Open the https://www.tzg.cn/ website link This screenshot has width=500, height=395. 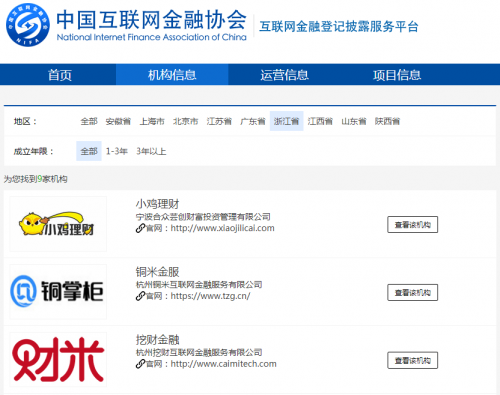tap(210, 296)
